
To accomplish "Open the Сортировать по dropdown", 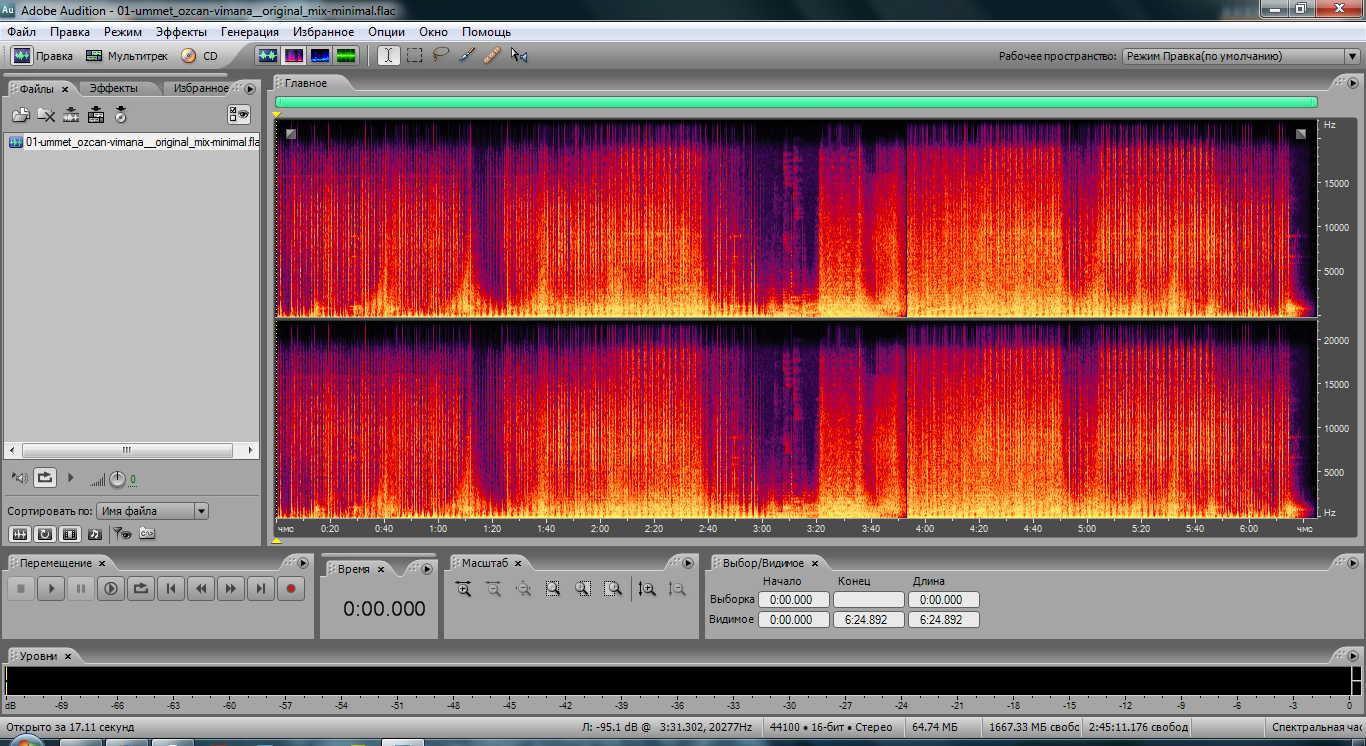I will [x=153, y=511].
